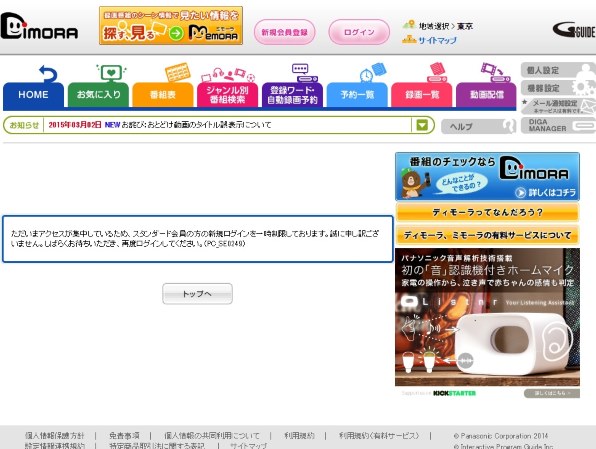Expand the お知らせ news dropdown arrow
This screenshot has height=449, width=596.
[422, 125]
